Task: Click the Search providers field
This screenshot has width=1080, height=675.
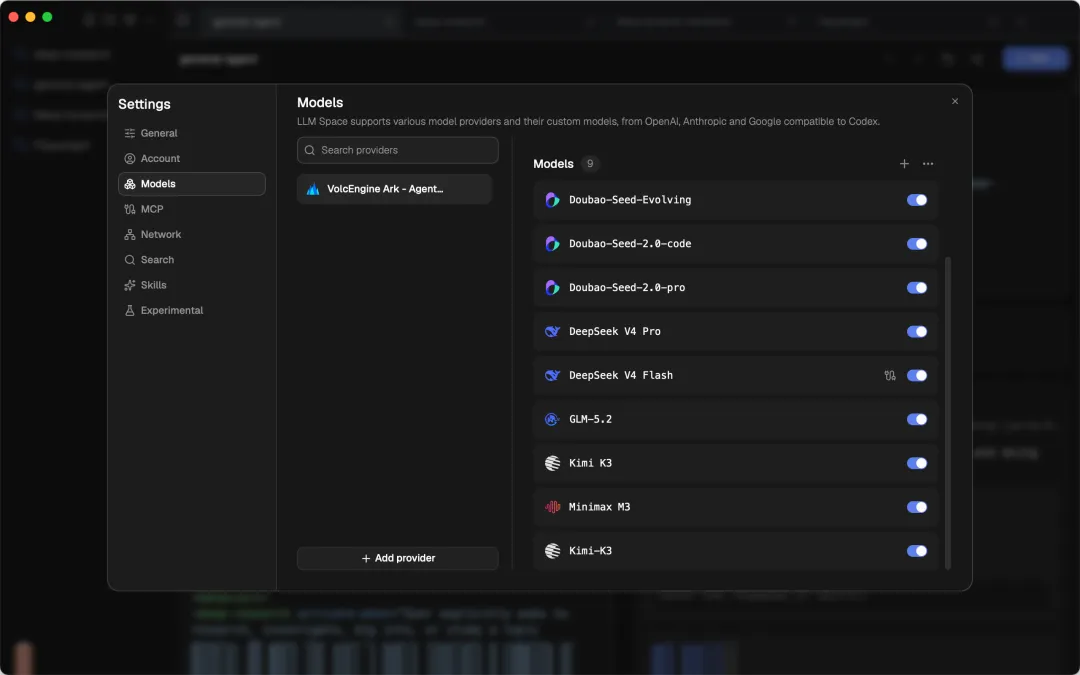Action: pos(397,150)
